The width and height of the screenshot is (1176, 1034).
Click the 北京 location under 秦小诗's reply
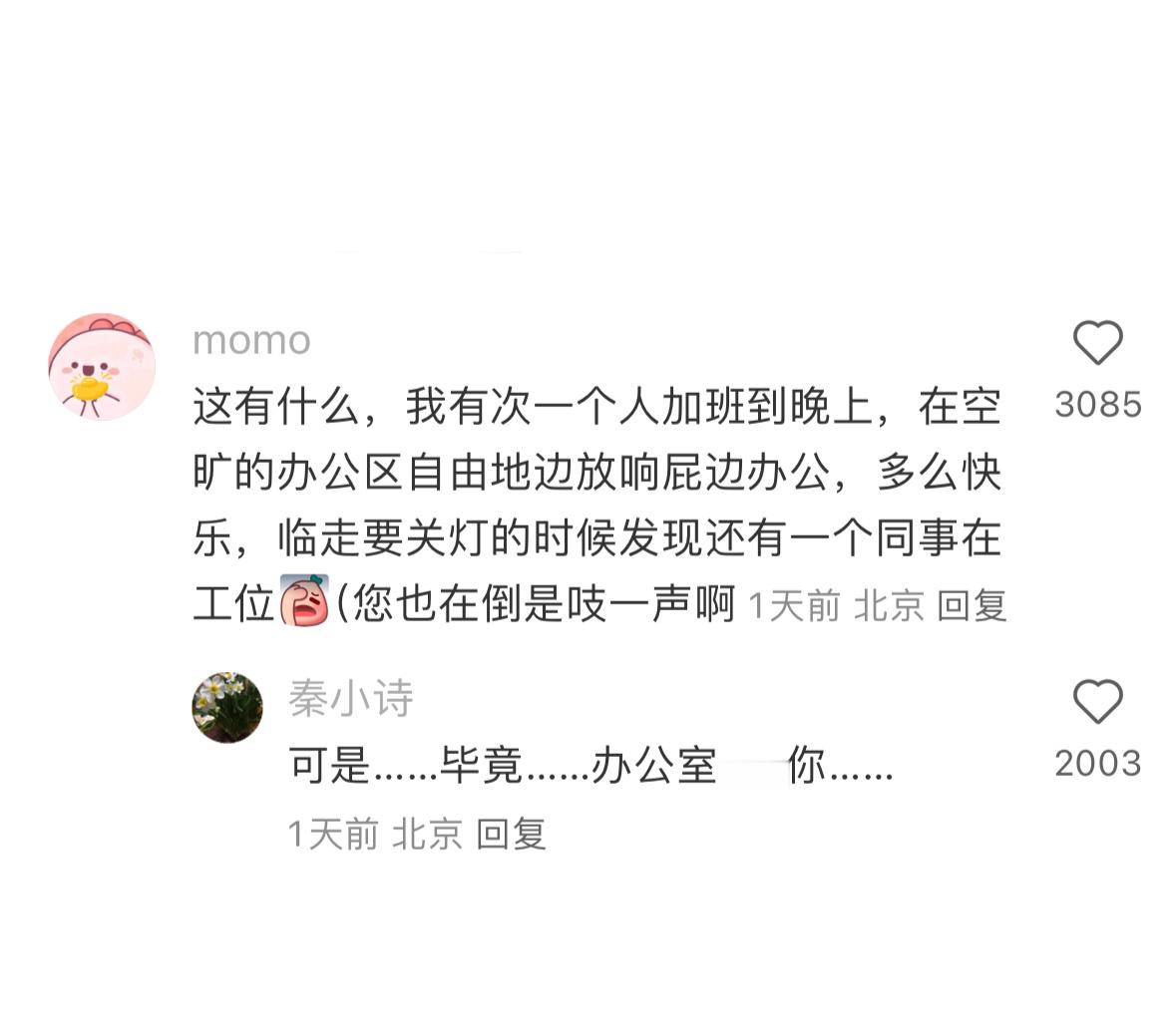428,834
